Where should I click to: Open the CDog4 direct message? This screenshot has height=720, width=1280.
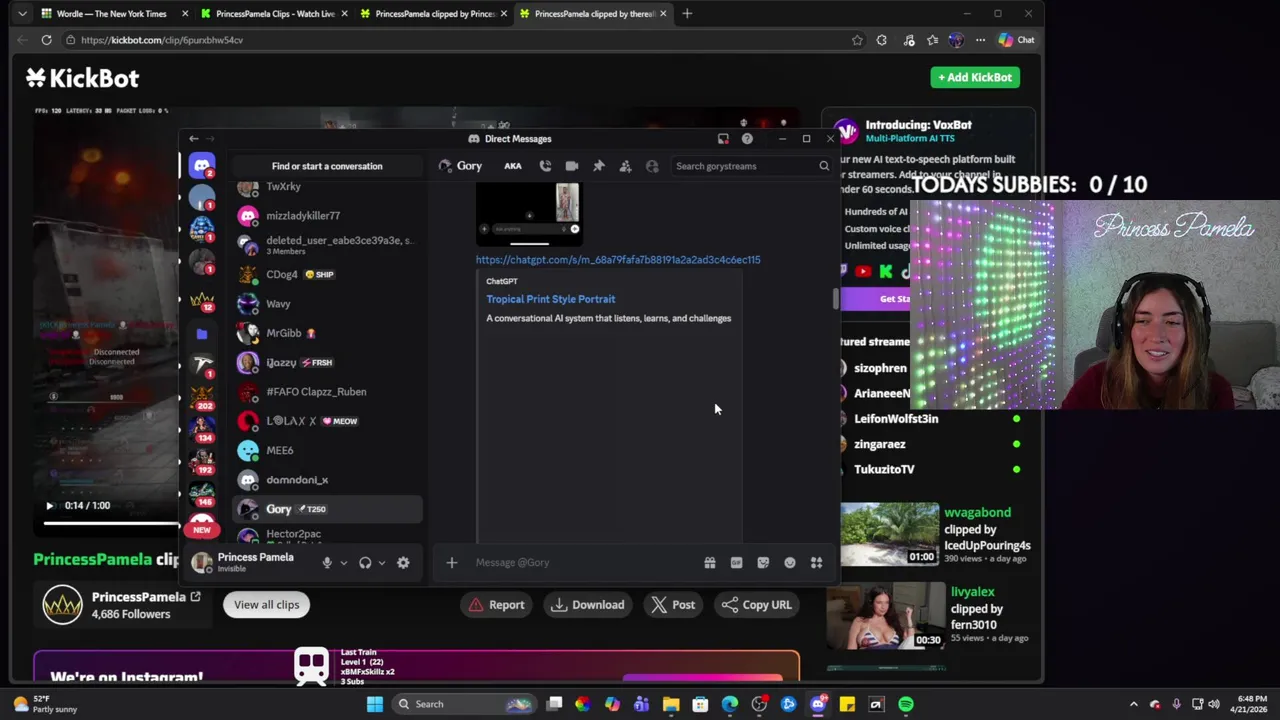328,275
